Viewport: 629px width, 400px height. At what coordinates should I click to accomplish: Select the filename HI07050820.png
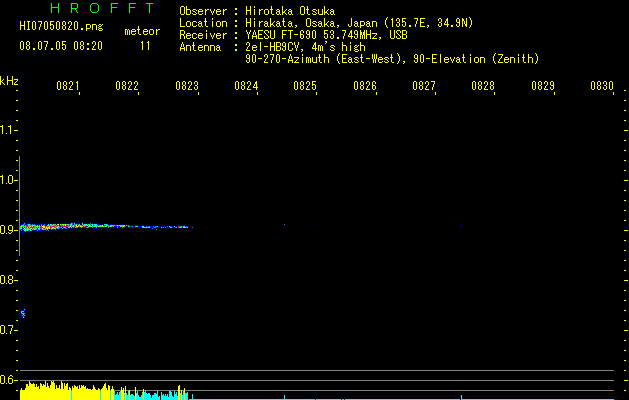coord(61,27)
